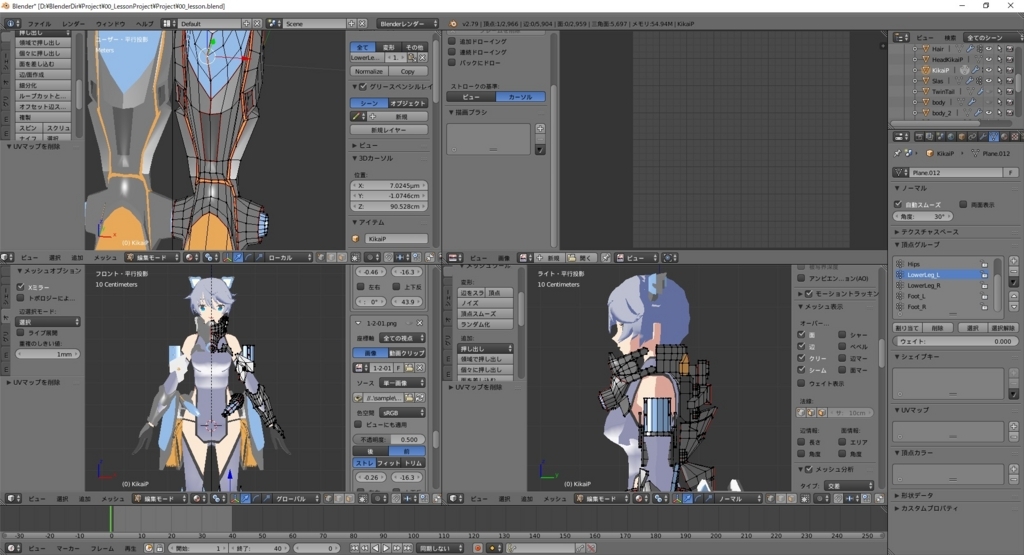Adjust the 角度 30° auto smooth angle field
Image resolution: width=1024 pixels, height=555 pixels.
pos(923,216)
